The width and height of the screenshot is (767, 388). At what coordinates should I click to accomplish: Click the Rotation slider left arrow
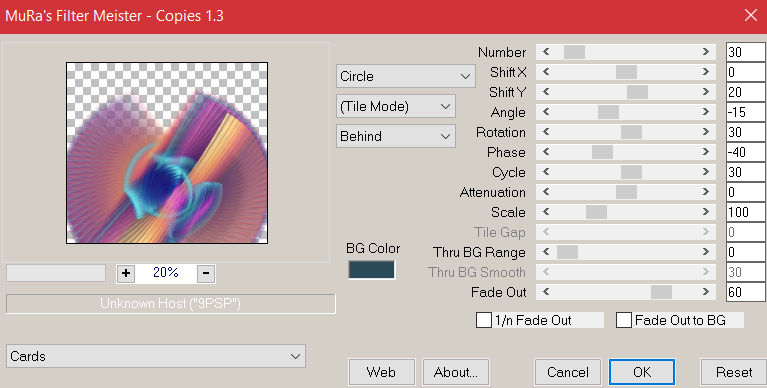click(x=546, y=132)
